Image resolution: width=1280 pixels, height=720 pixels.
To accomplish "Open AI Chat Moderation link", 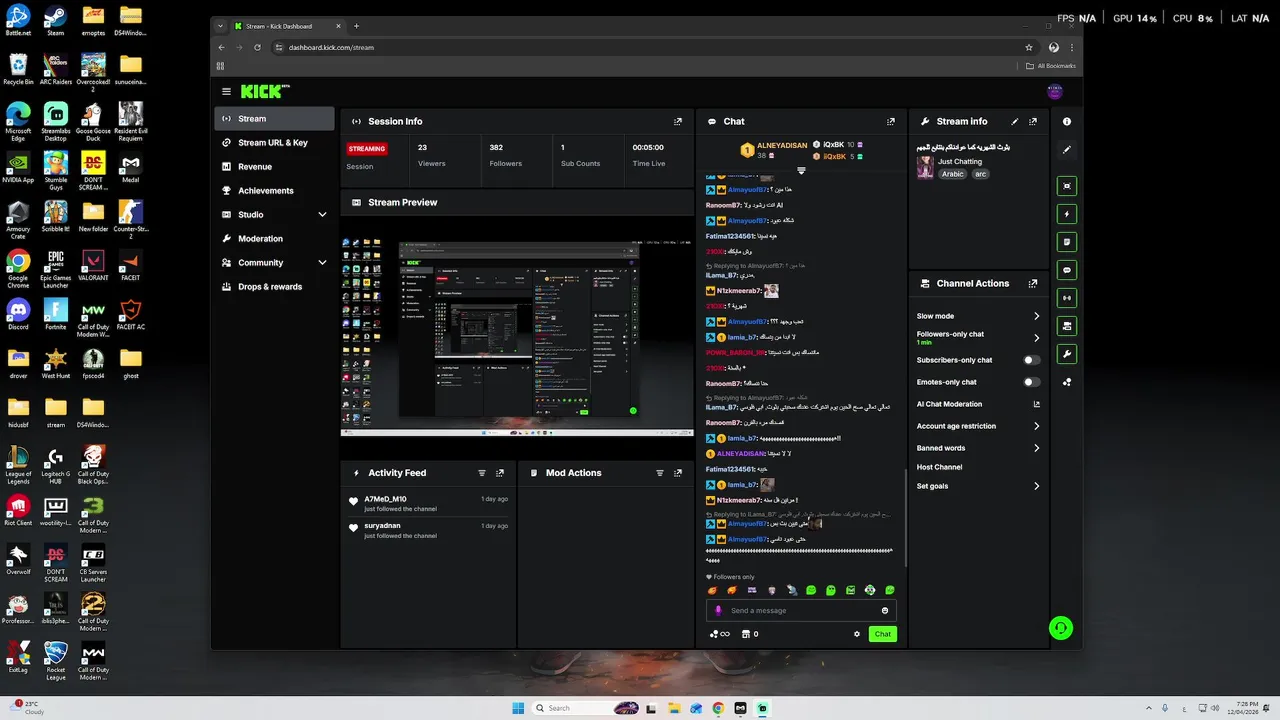I will click(979, 404).
